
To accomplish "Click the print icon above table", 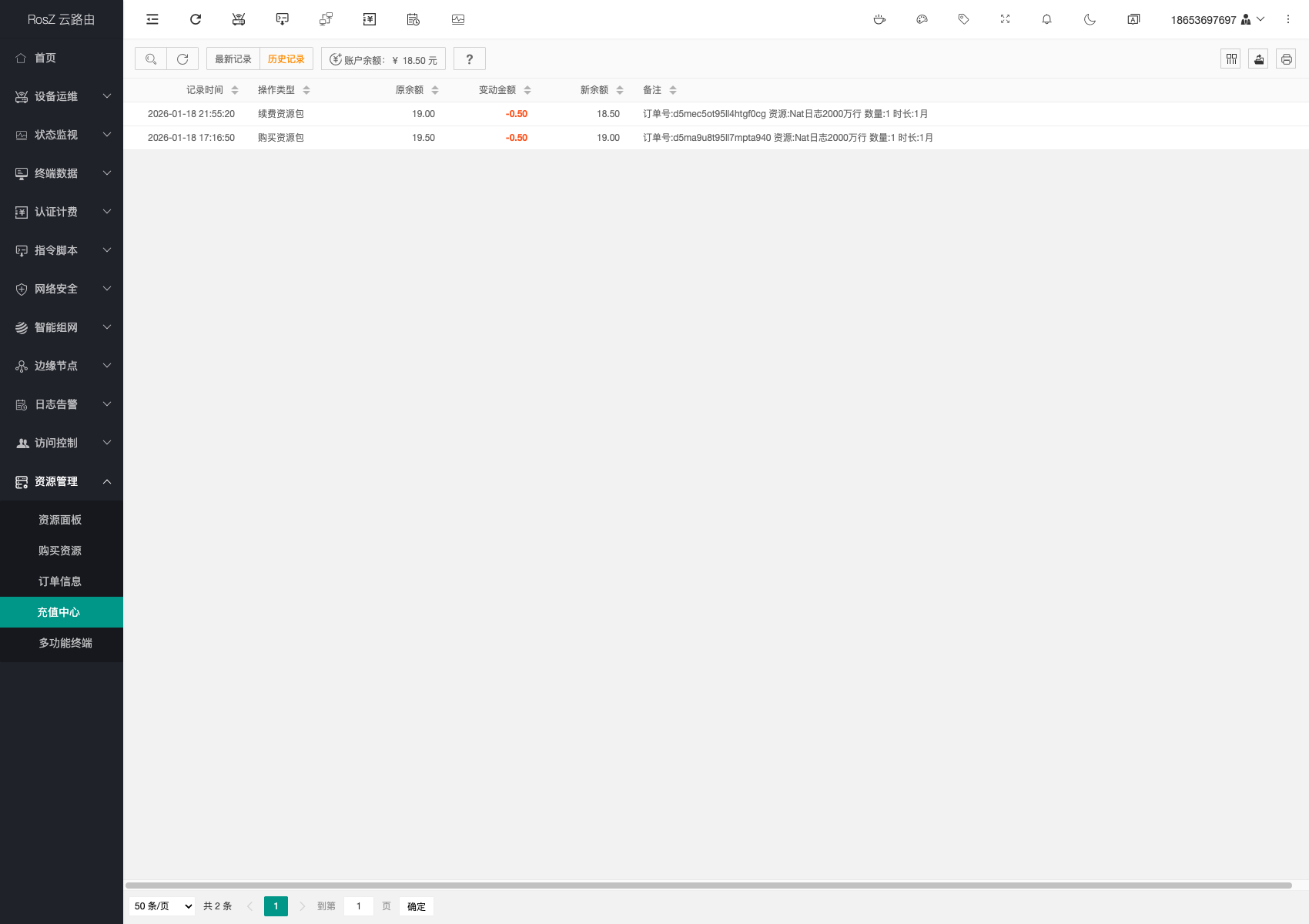I will click(1286, 59).
